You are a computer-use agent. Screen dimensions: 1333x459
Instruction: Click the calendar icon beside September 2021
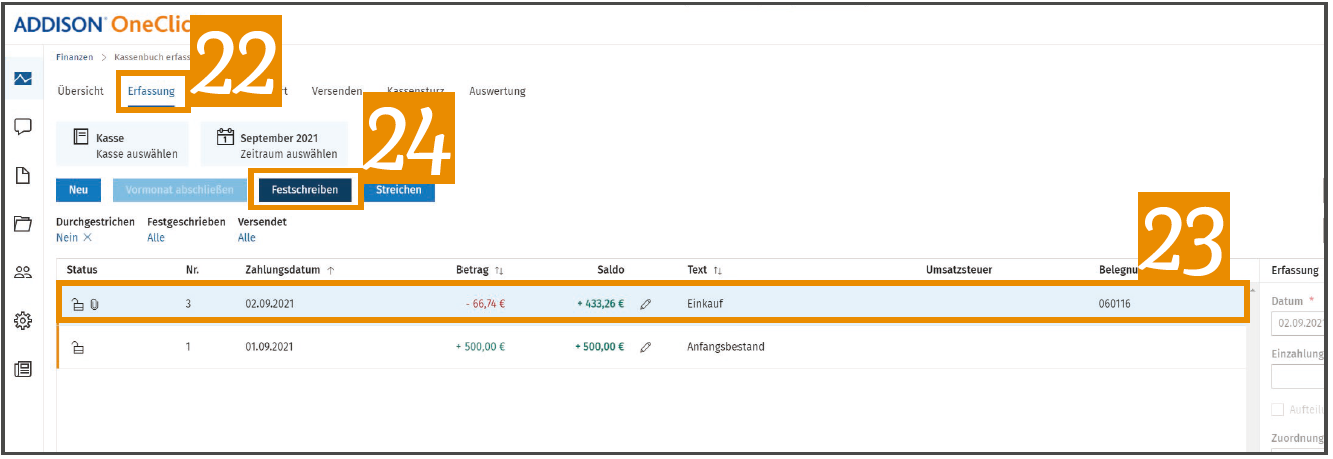(226, 138)
